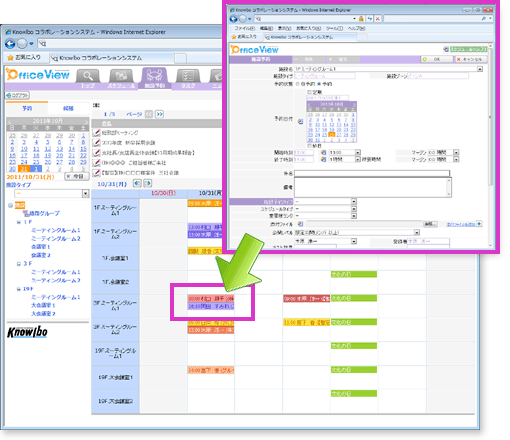Image resolution: width=510 pixels, height=440 pixels.
Task: Open start time 13:00 dropdown
Action: [358, 152]
